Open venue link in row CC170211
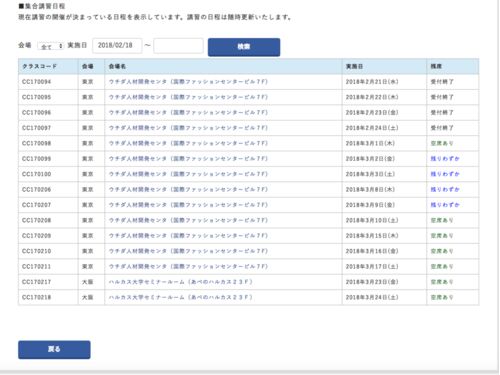The height and width of the screenshot is (375, 500). pyautogui.click(x=188, y=266)
